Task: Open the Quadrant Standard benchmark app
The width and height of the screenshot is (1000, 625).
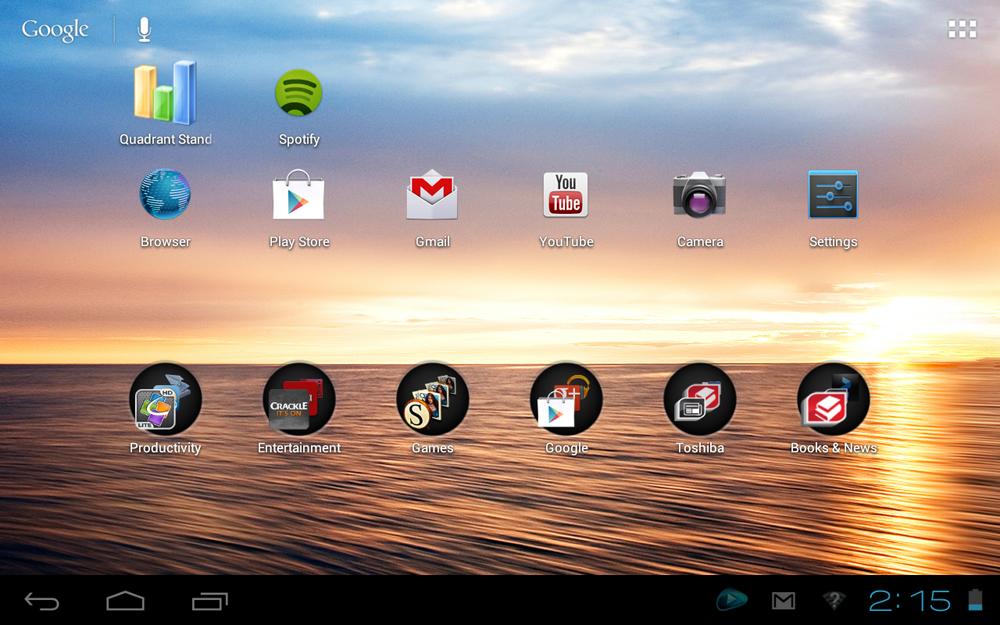Action: [x=165, y=93]
